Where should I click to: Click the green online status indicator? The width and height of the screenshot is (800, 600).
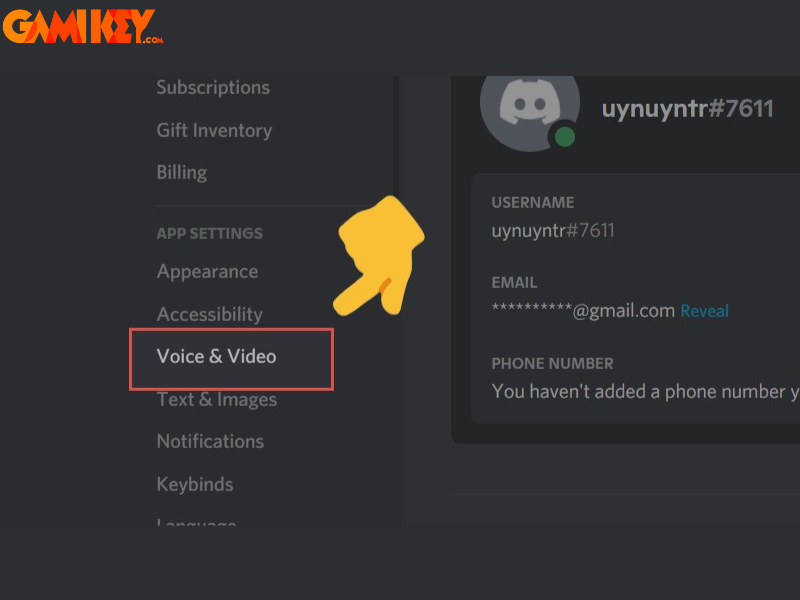564,137
